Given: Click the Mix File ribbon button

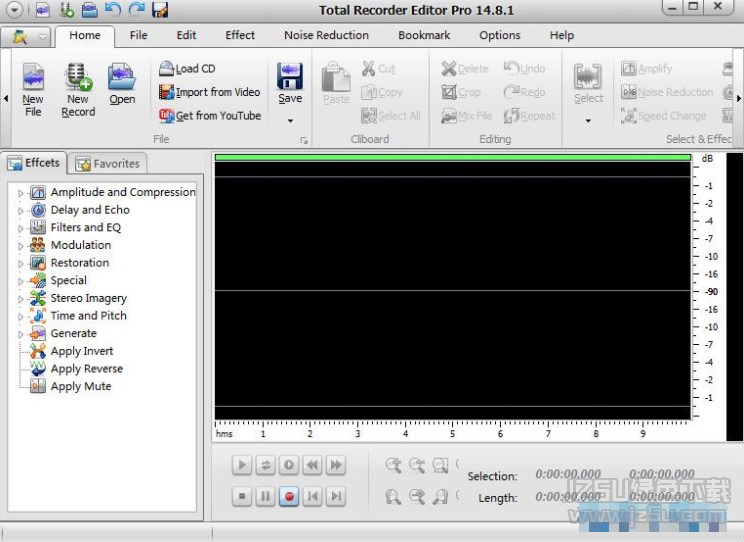Looking at the screenshot, I should coord(466,115).
